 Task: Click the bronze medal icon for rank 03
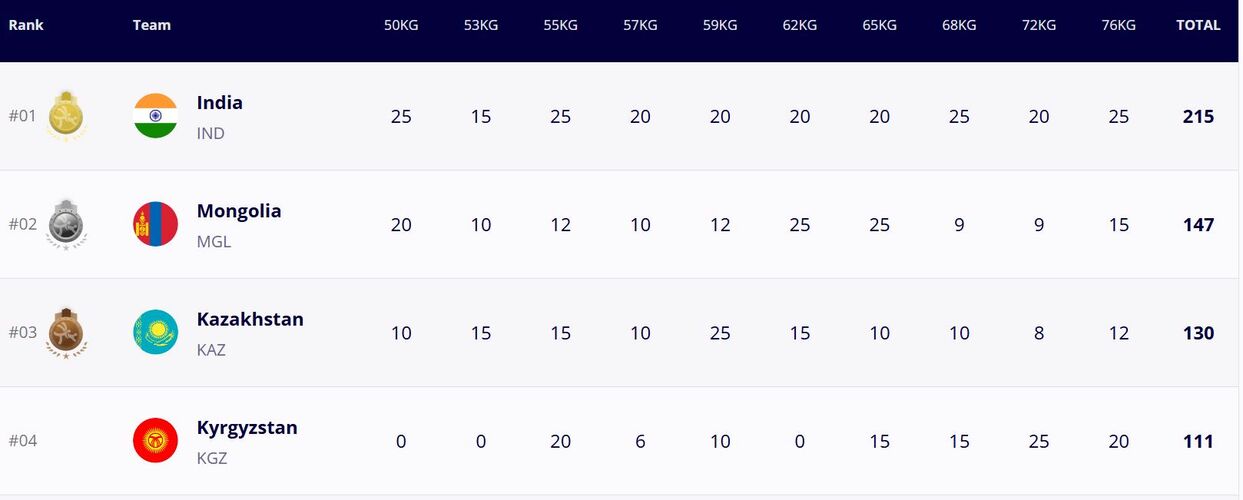(x=67, y=332)
